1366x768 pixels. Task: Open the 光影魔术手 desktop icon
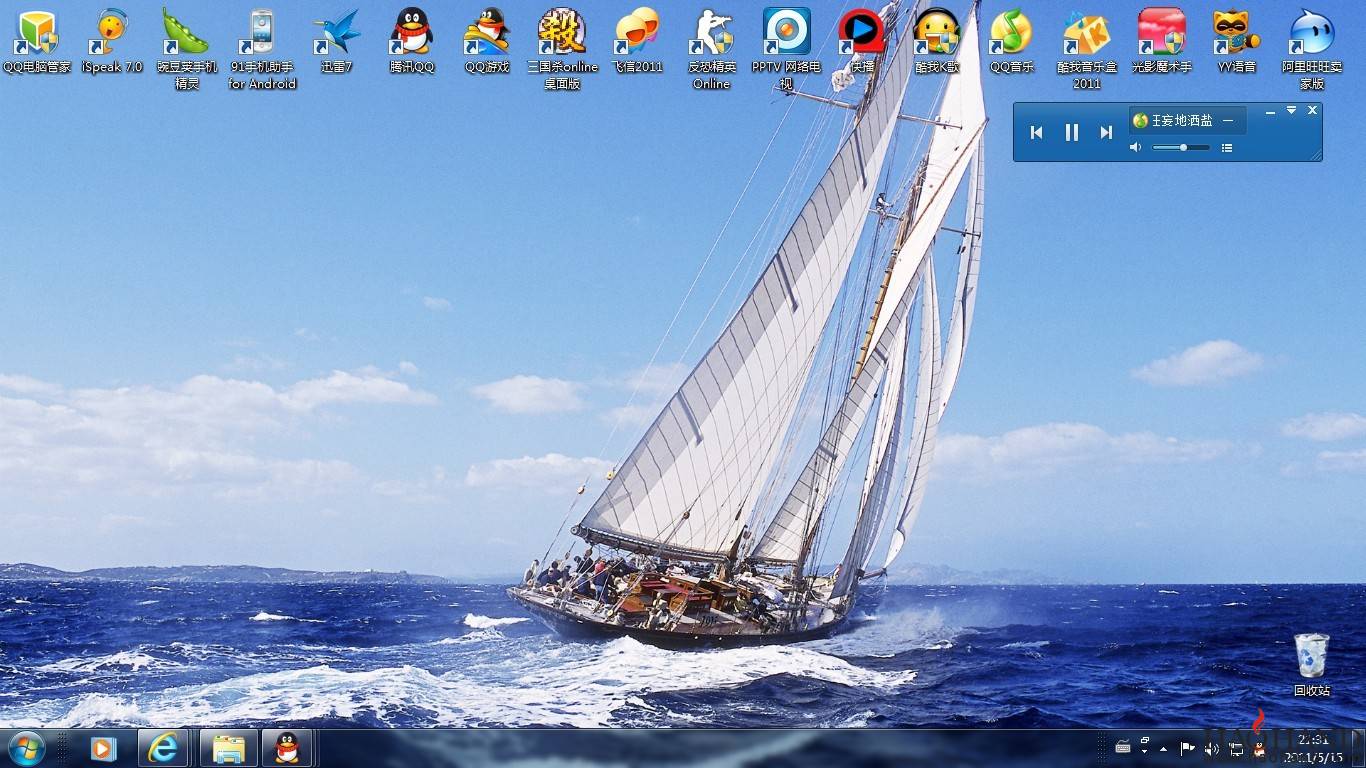click(1162, 42)
